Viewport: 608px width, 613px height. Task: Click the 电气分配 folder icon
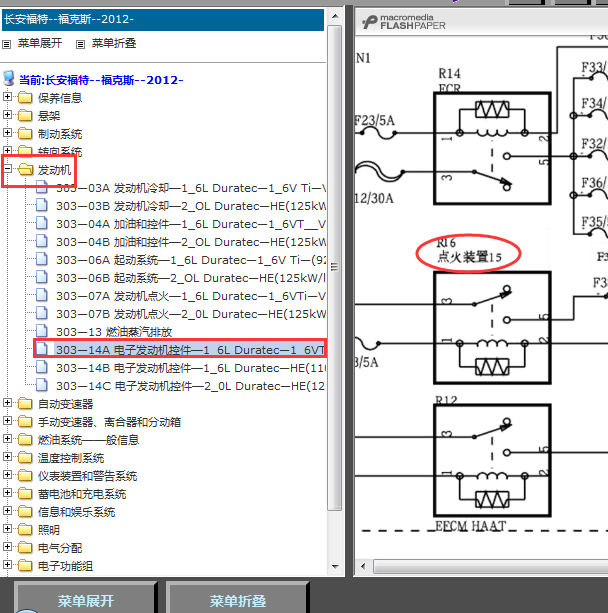pyautogui.click(x=25, y=547)
